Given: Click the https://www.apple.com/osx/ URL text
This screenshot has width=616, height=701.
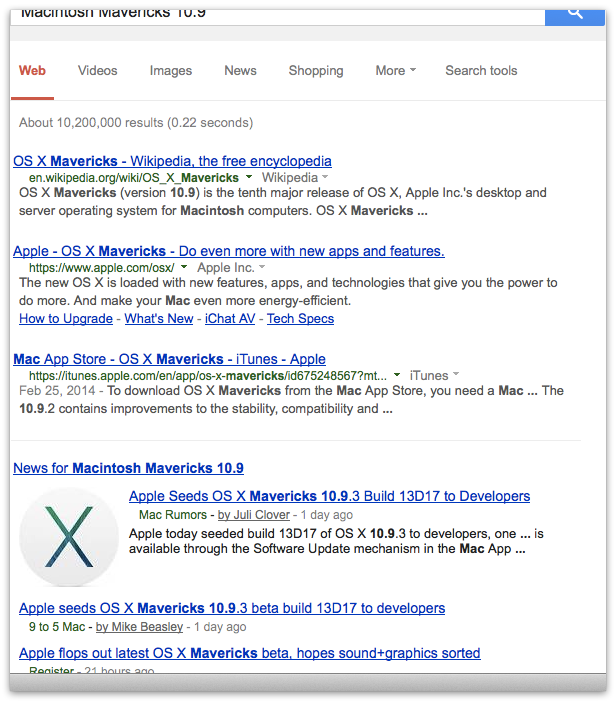Looking at the screenshot, I should (101, 268).
